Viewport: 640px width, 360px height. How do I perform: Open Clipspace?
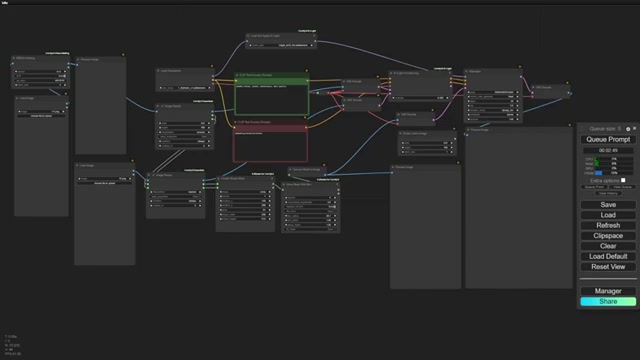click(x=608, y=236)
